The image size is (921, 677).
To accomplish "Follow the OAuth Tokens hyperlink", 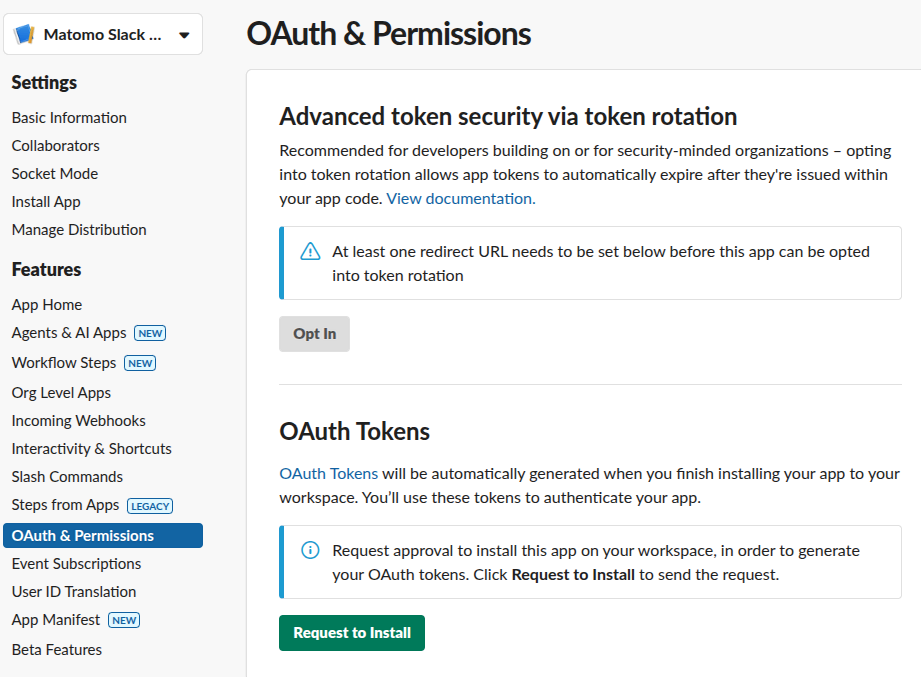I will pos(328,473).
